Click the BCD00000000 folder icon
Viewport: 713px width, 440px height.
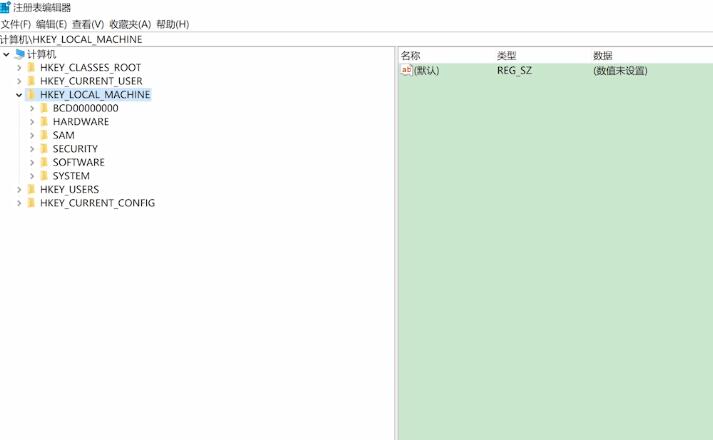tap(44, 108)
